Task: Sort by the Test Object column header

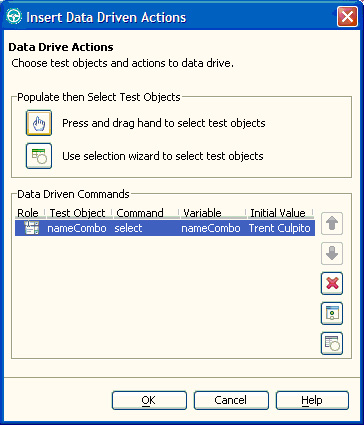Action: tap(79, 213)
